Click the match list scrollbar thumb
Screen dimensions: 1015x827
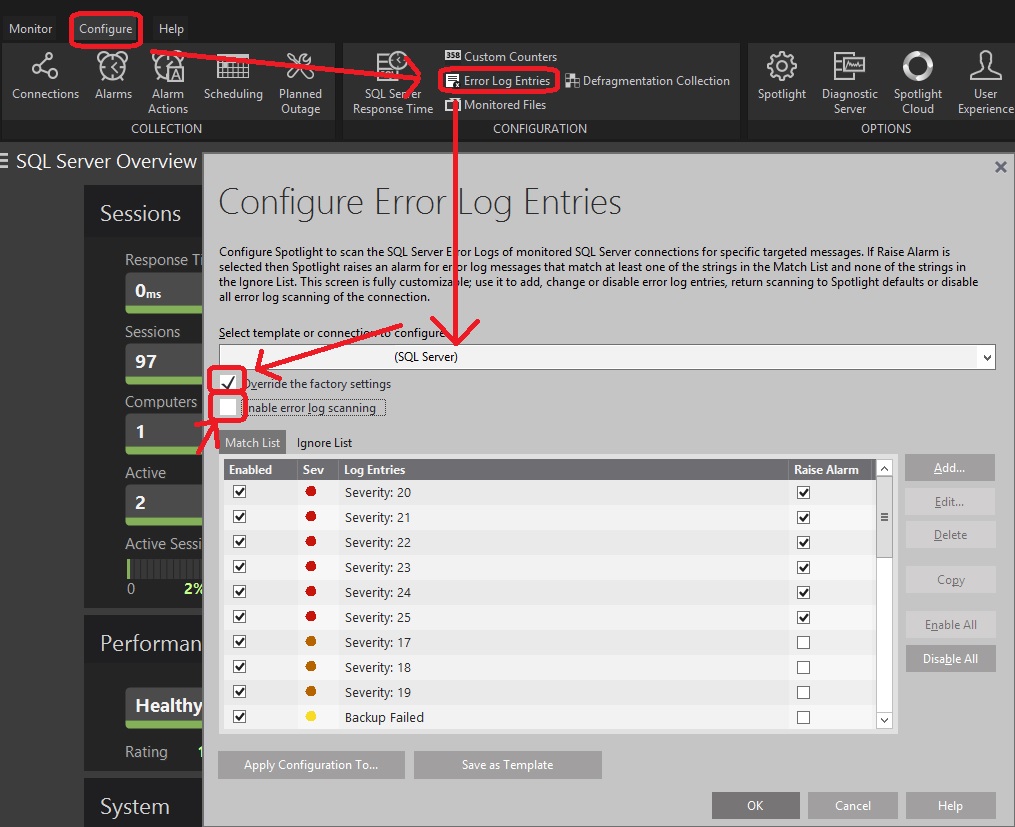pos(884,517)
